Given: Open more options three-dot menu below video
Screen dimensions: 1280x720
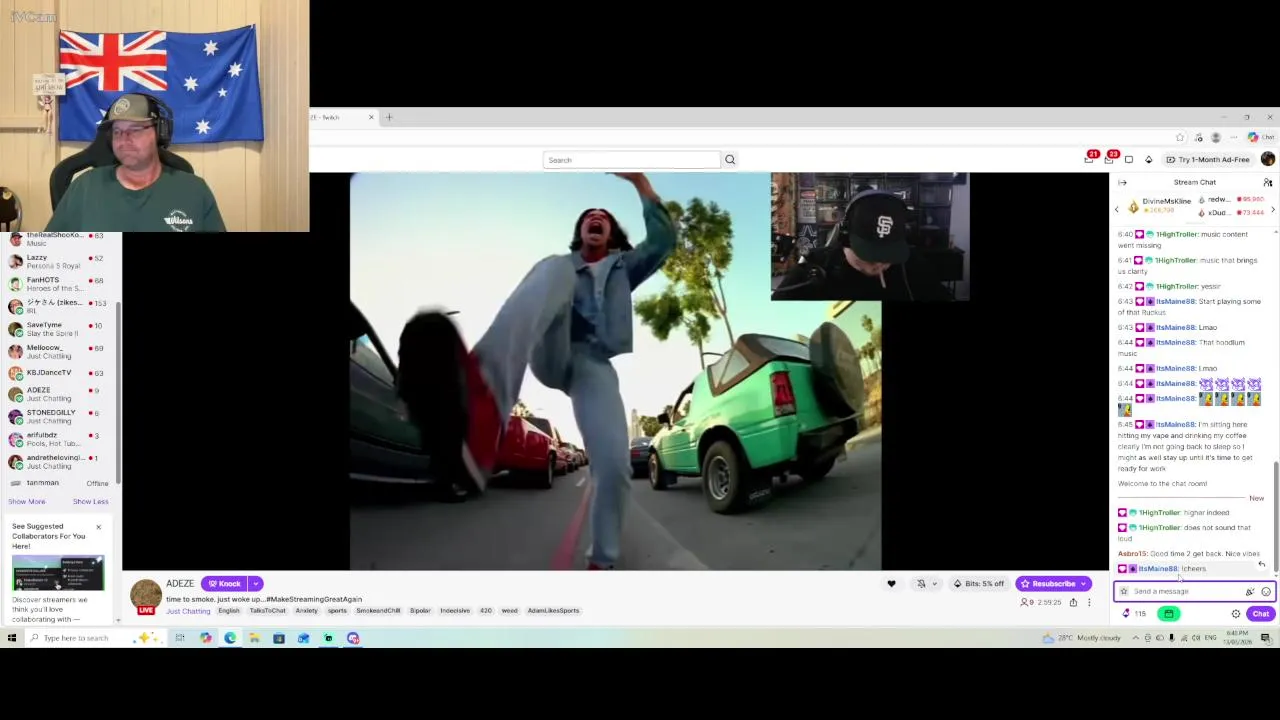Looking at the screenshot, I should 1089,602.
